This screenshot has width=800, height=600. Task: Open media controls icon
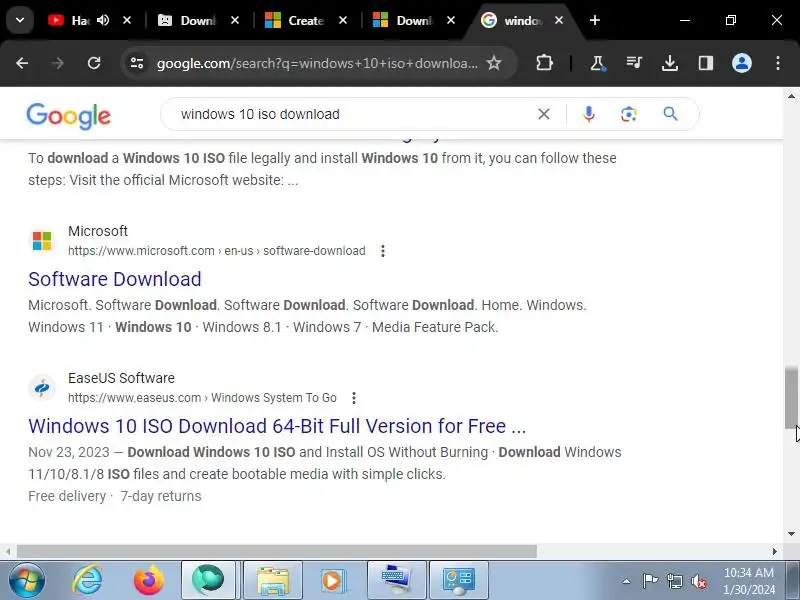point(634,63)
